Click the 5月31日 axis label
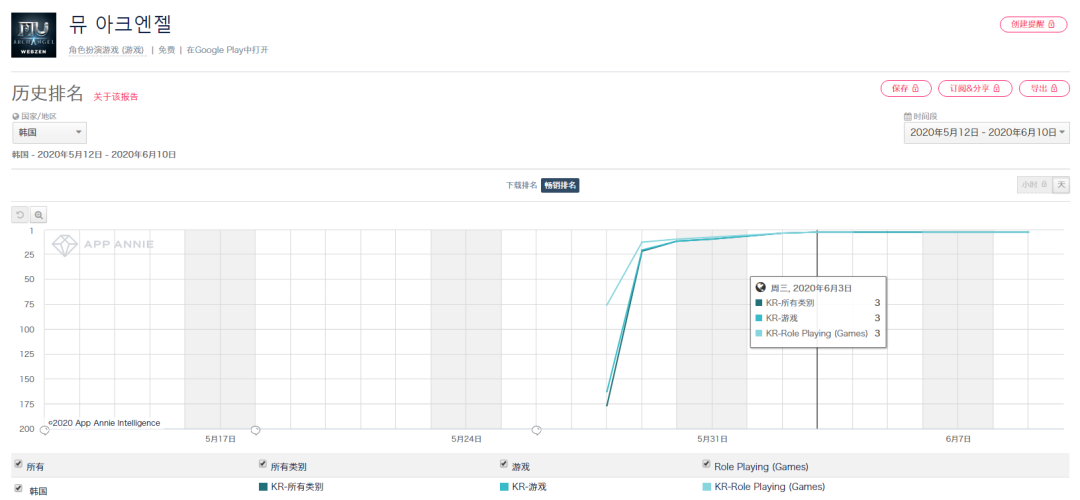Viewport: 1080px width, 500px height. [713, 439]
